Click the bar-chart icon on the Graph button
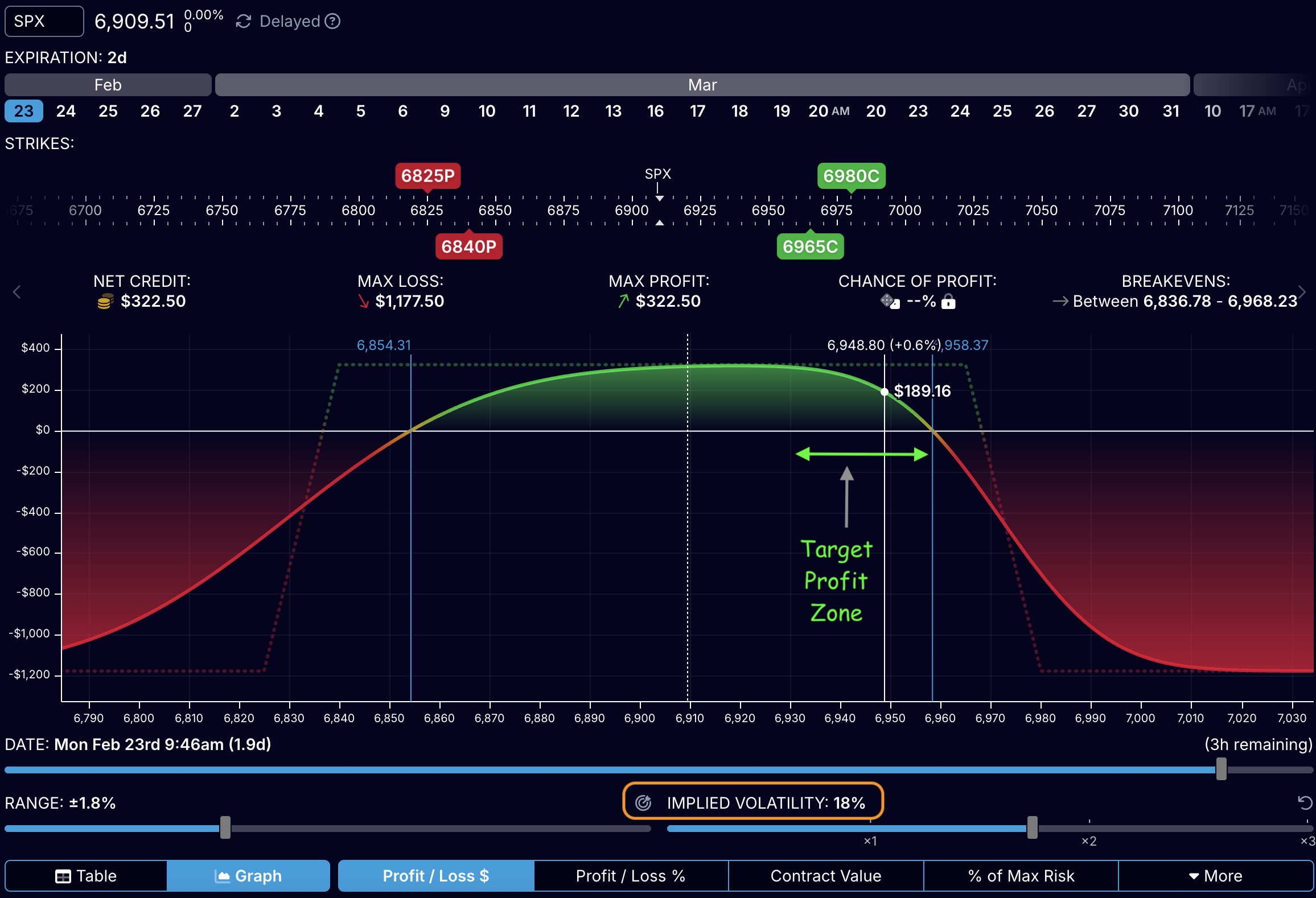The height and width of the screenshot is (898, 1316). [x=223, y=876]
